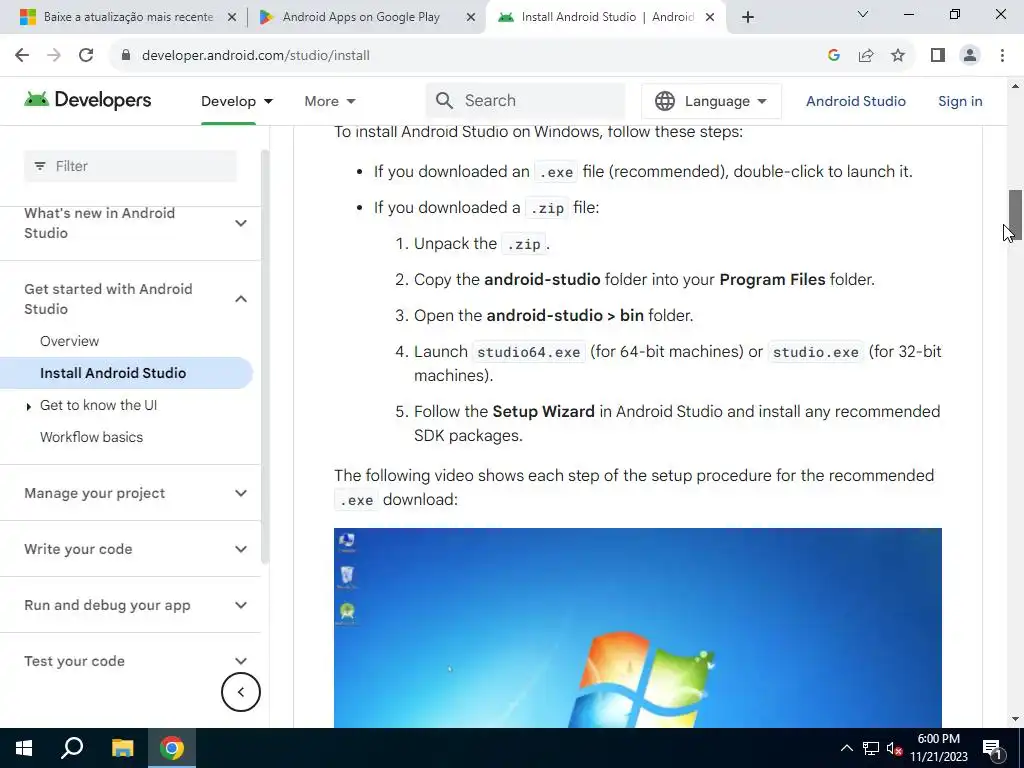Close the Baixe a atualização tab
1024x768 pixels.
click(231, 18)
